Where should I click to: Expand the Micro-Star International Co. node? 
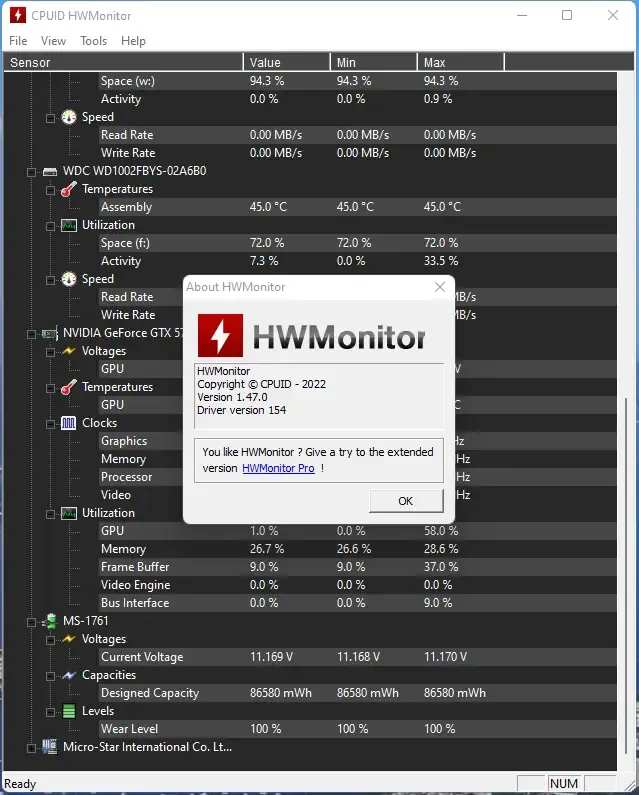point(31,748)
